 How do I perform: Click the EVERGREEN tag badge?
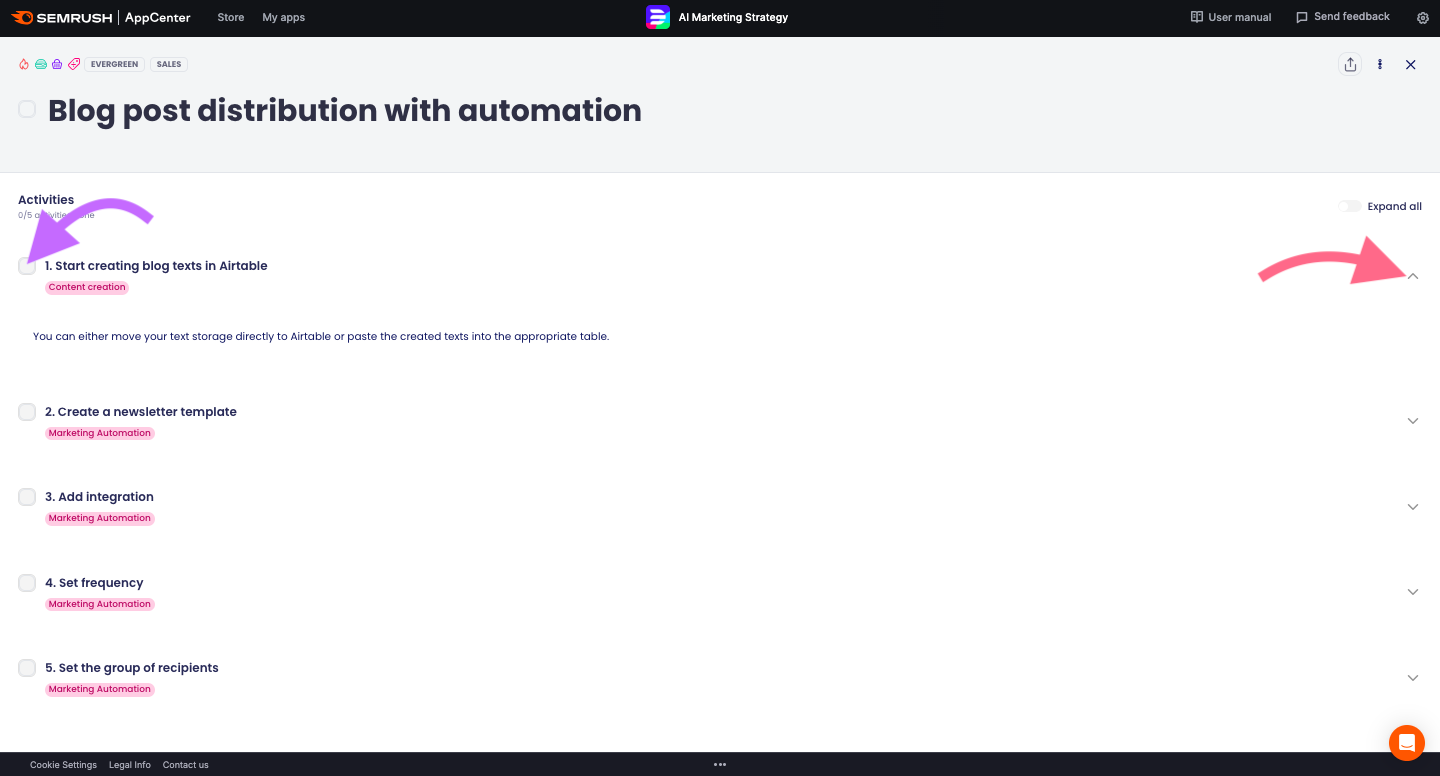coord(114,64)
